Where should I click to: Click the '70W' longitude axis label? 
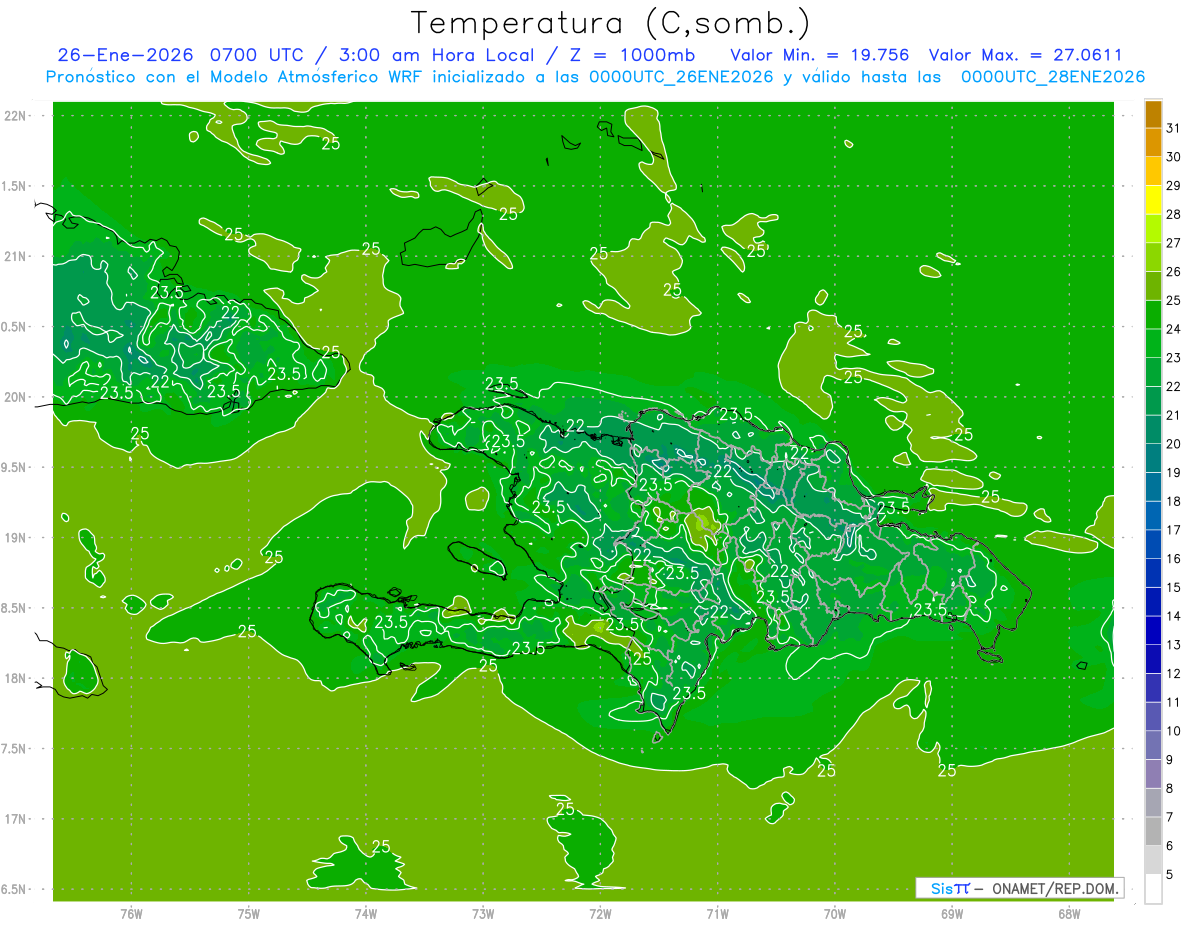(835, 914)
